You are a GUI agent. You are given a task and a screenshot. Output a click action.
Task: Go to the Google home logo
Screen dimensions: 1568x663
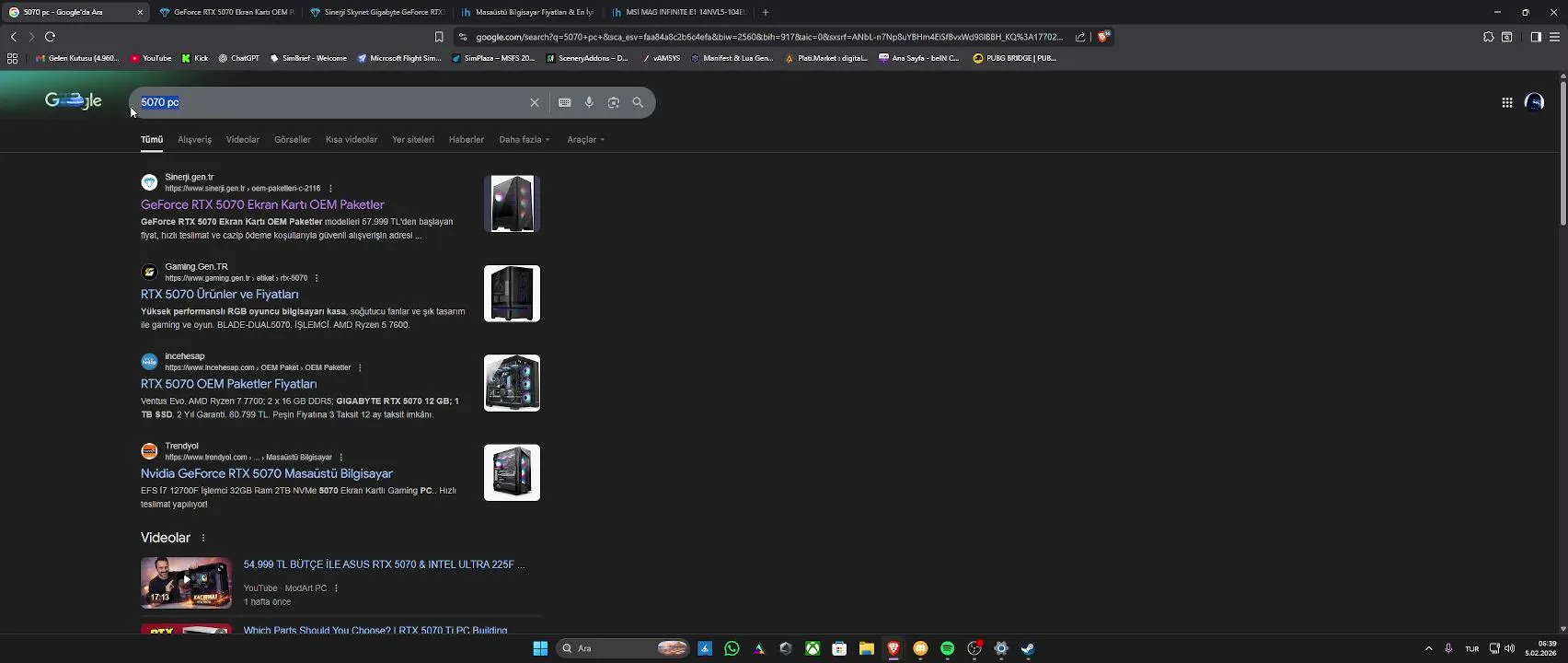click(x=74, y=101)
